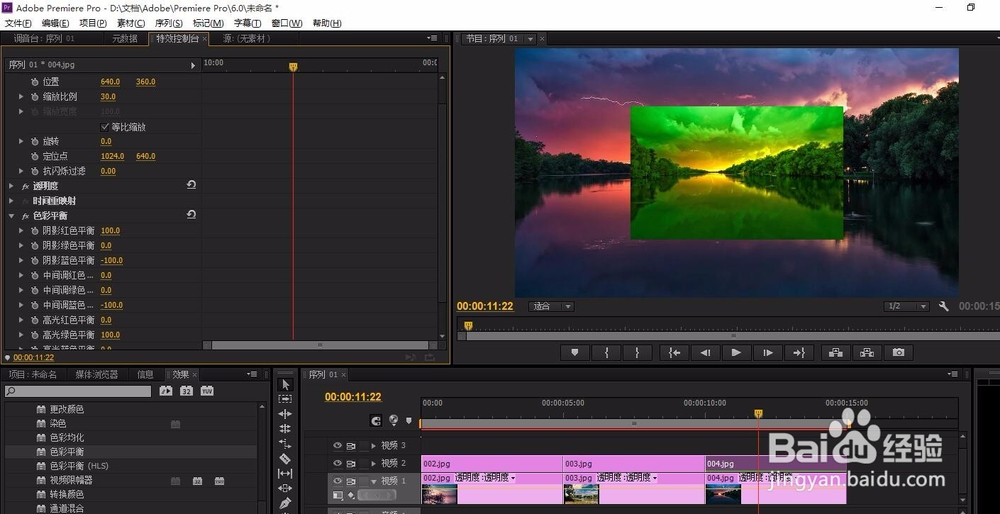
Task: Filter effects by Accelerated Effects icon
Action: click(x=166, y=391)
